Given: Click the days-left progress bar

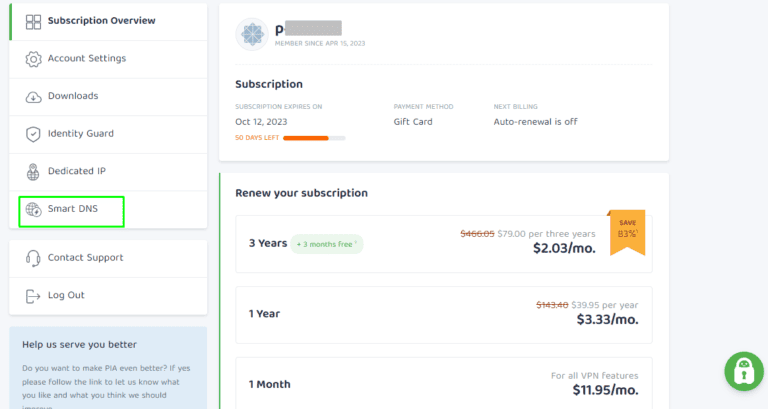Looking at the screenshot, I should click(x=314, y=137).
